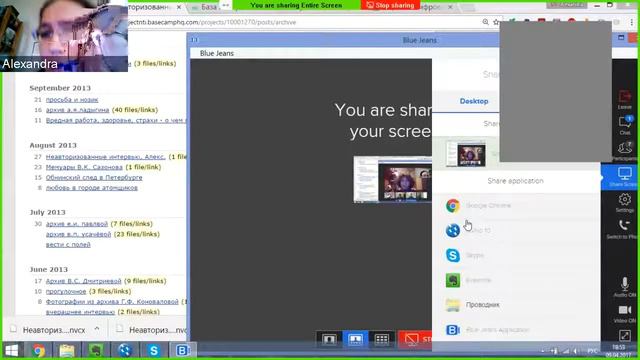Open June 10 link with 3 files/links
Screen dimensions: 640x360
coord(66,291)
